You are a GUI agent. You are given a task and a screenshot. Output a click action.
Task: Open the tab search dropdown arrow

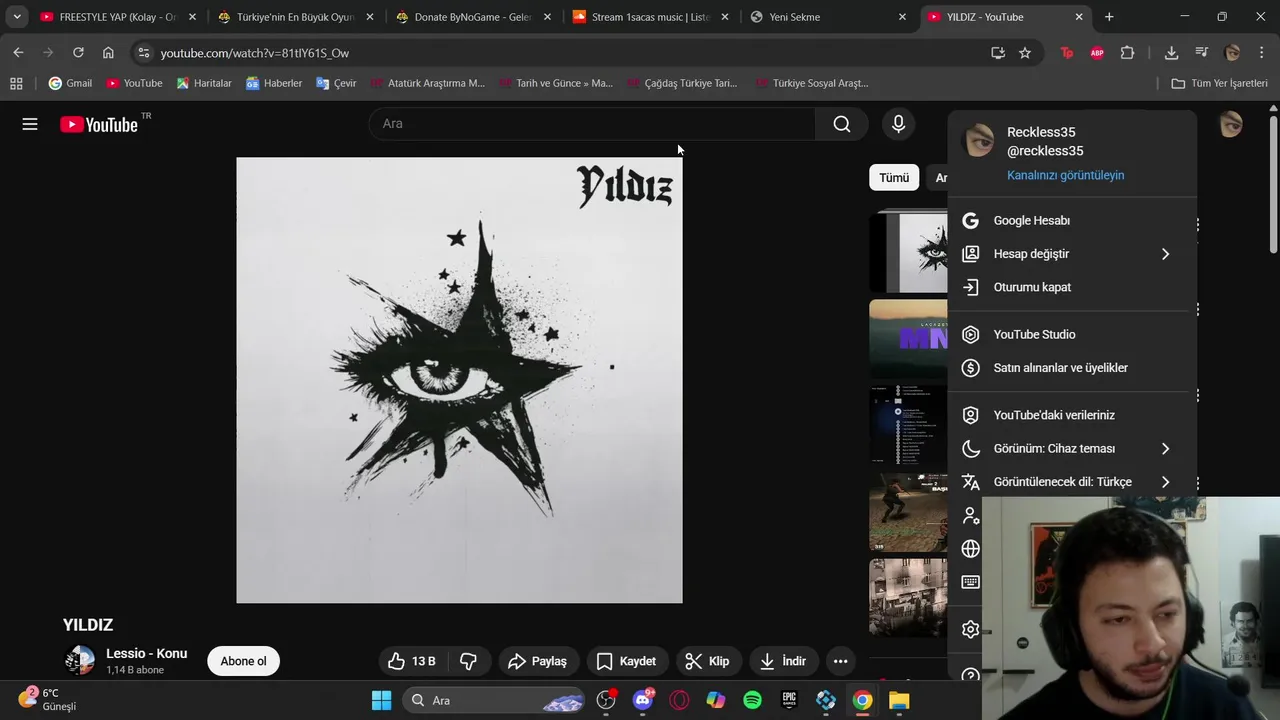(17, 17)
